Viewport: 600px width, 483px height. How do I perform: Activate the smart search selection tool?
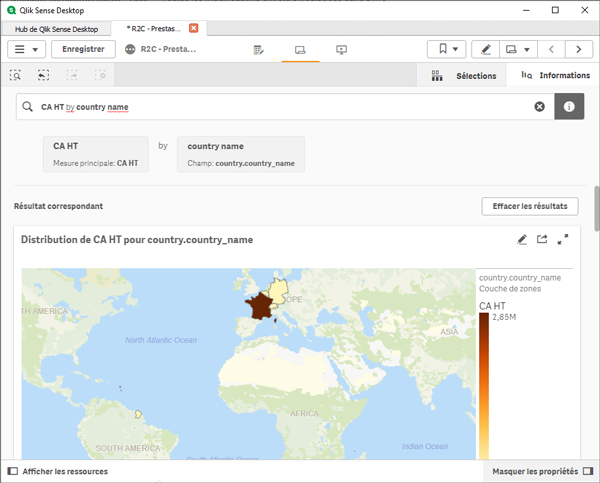(x=15, y=75)
